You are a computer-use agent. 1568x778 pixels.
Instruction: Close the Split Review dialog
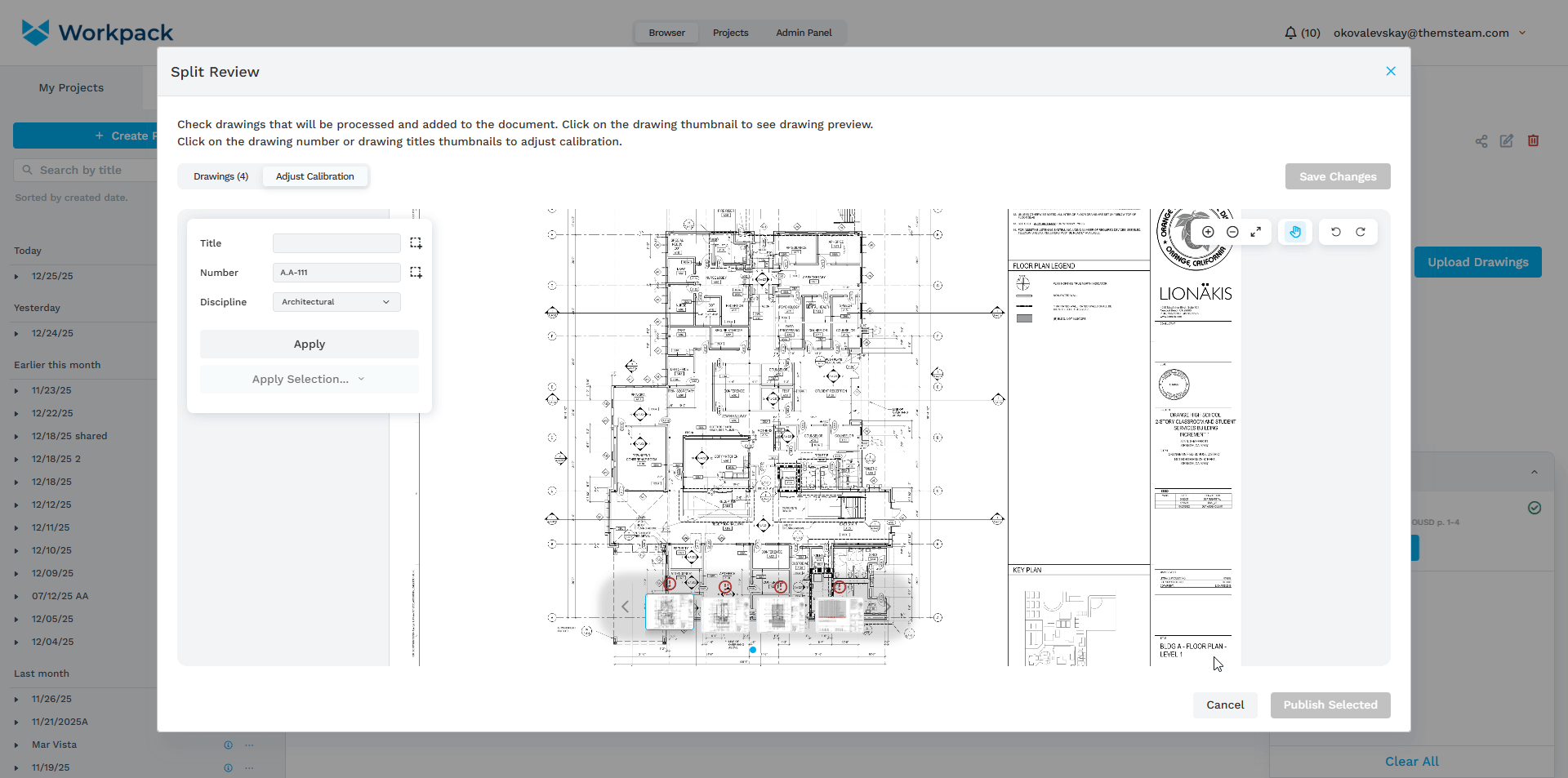[x=1391, y=72]
